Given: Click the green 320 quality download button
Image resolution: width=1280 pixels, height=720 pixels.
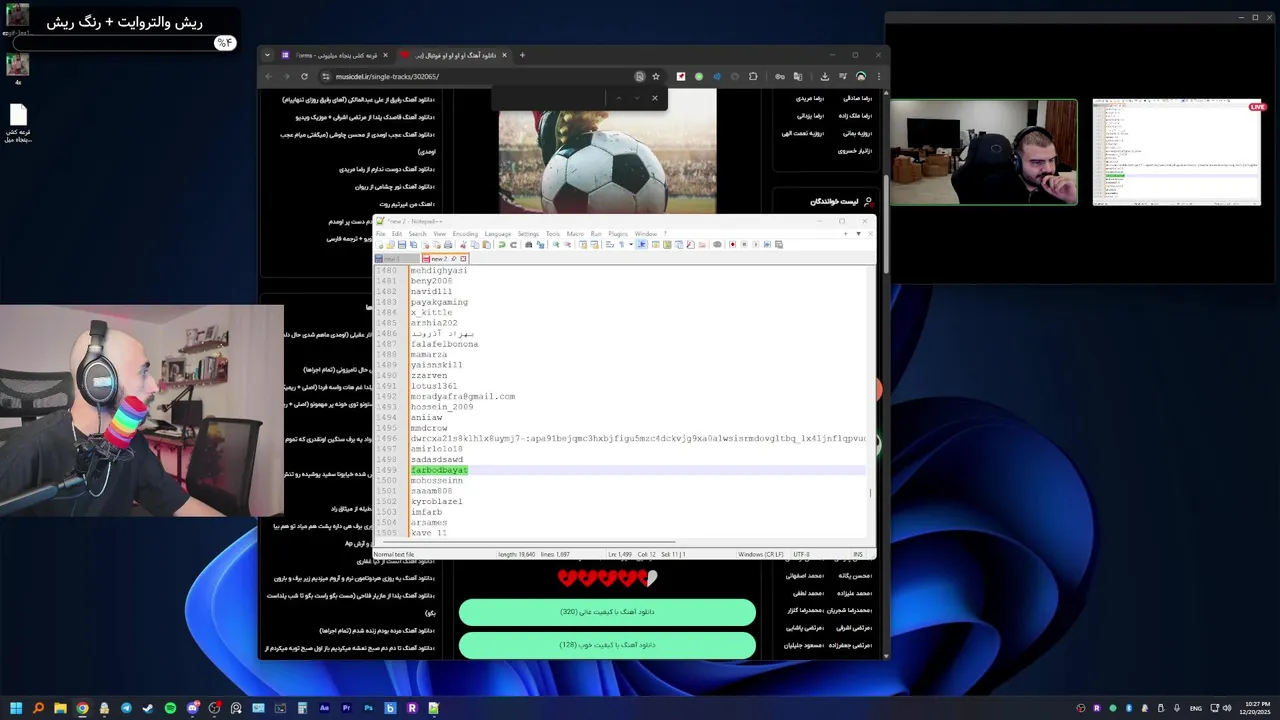Looking at the screenshot, I should 607,612.
